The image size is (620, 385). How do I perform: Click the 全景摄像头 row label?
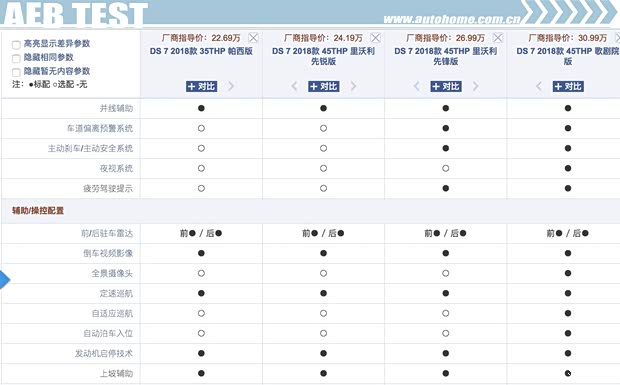[112, 274]
